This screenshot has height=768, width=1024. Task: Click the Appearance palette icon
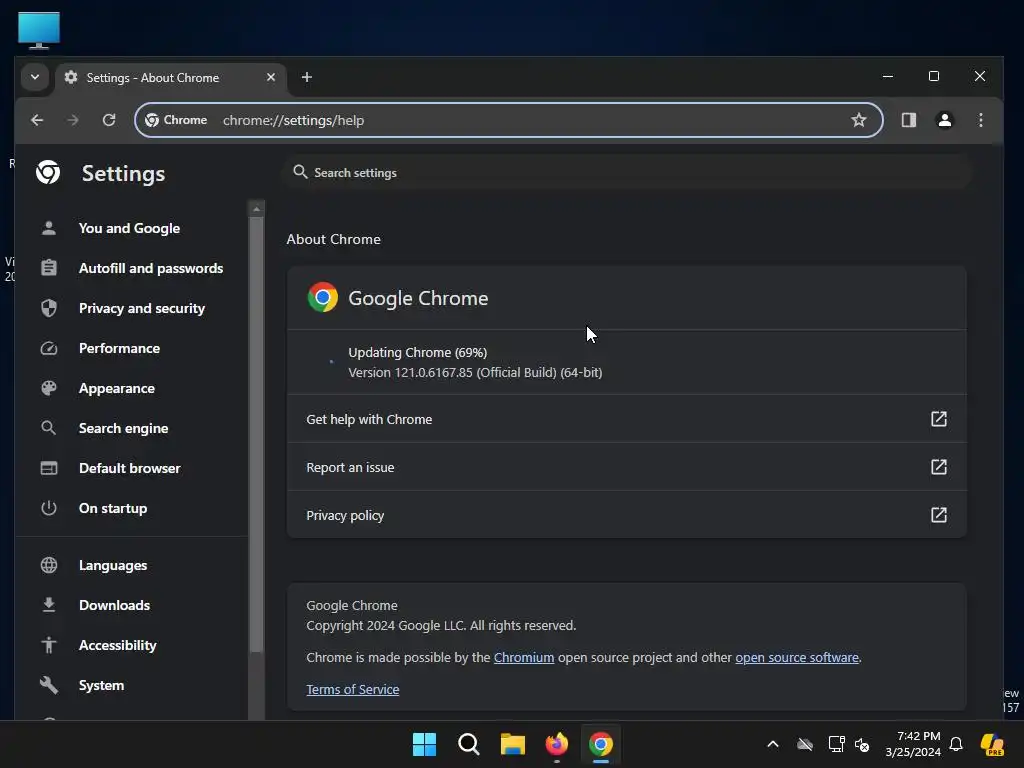(x=49, y=388)
